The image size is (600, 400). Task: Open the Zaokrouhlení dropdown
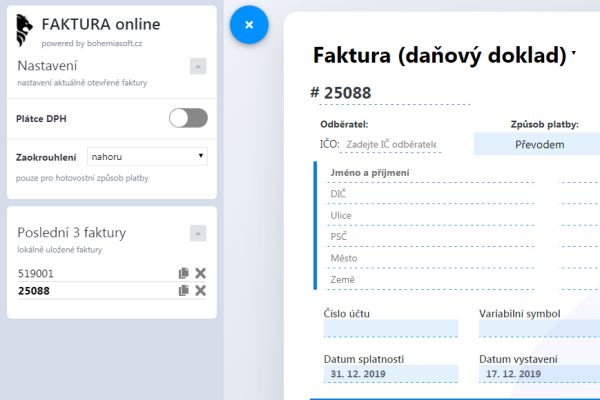tap(147, 156)
